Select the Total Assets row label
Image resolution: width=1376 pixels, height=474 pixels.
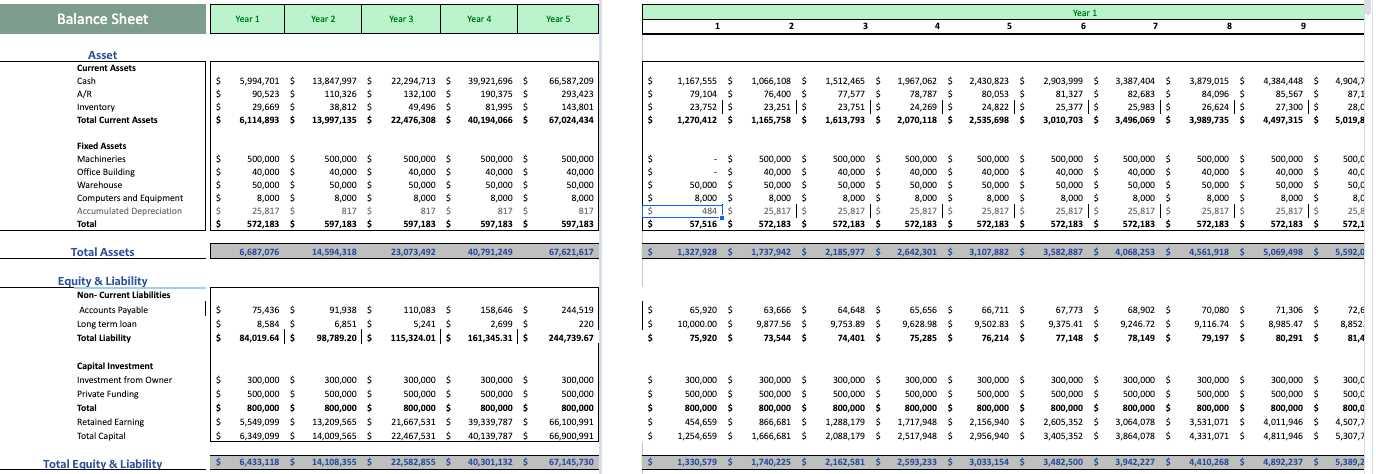103,252
